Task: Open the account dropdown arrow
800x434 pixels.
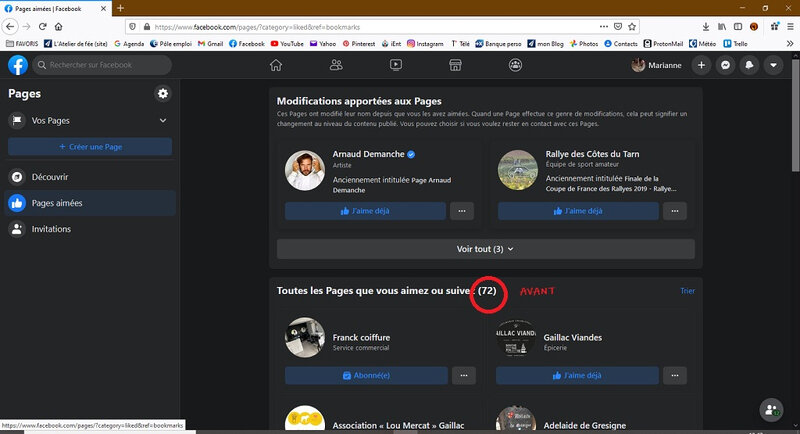Action: pyautogui.click(x=773, y=65)
